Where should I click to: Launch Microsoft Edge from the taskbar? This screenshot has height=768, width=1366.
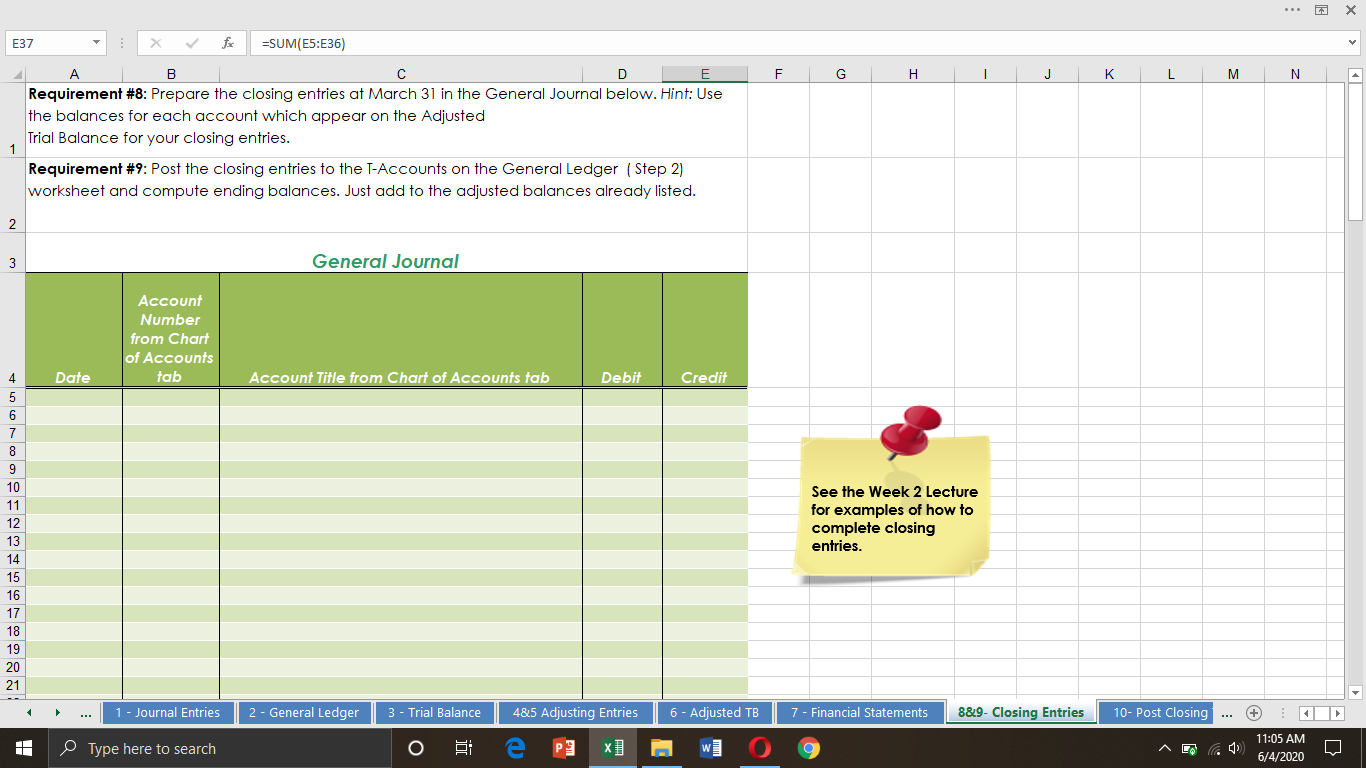point(515,748)
